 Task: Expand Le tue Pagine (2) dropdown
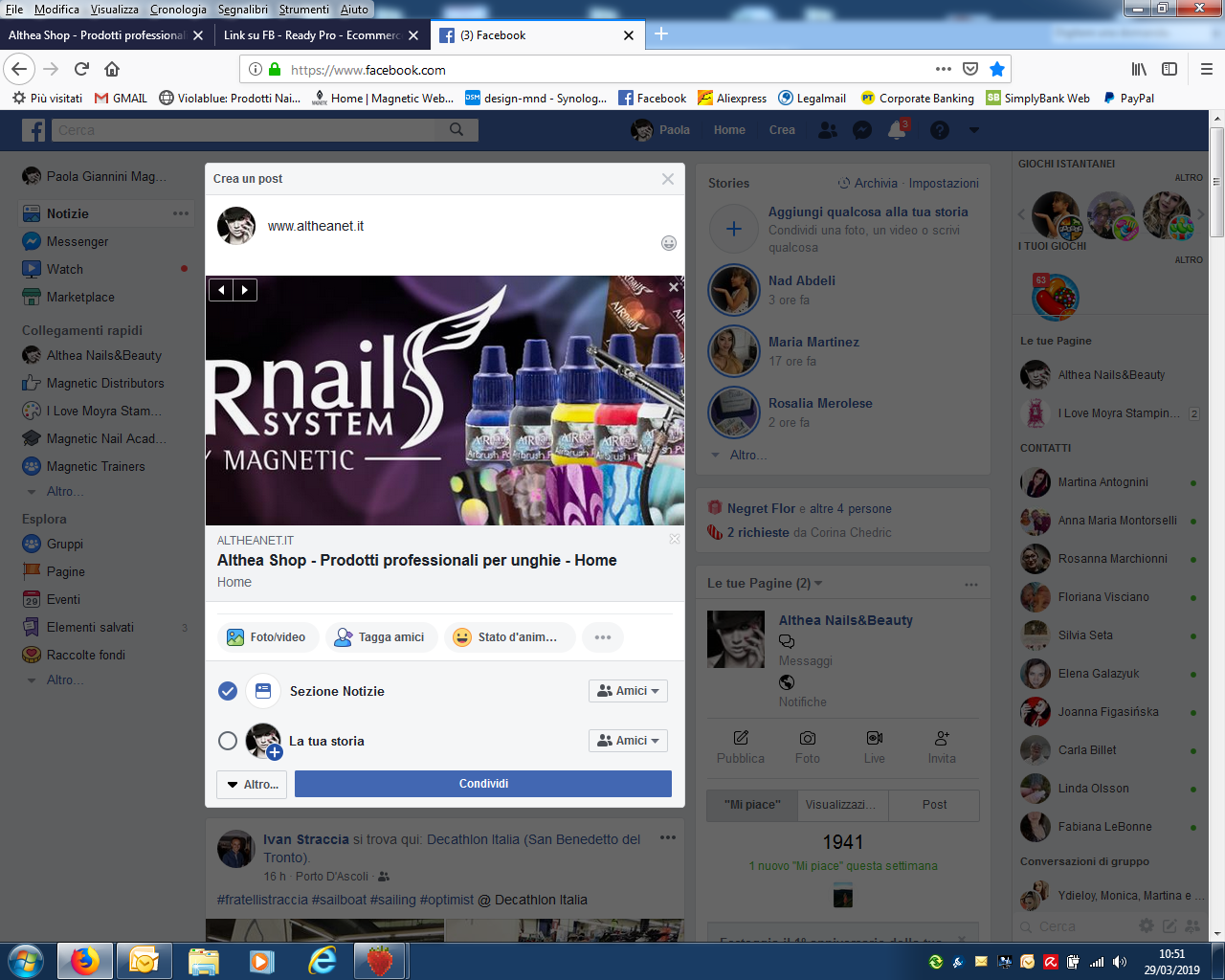(x=765, y=584)
